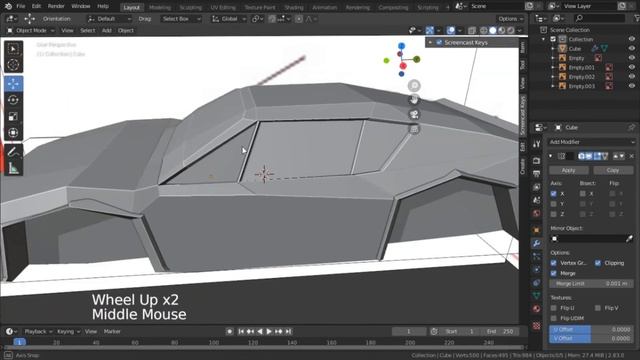Image resolution: width=640 pixels, height=360 pixels.
Task: Toggle the Axis Z checkbox
Action: [553, 214]
